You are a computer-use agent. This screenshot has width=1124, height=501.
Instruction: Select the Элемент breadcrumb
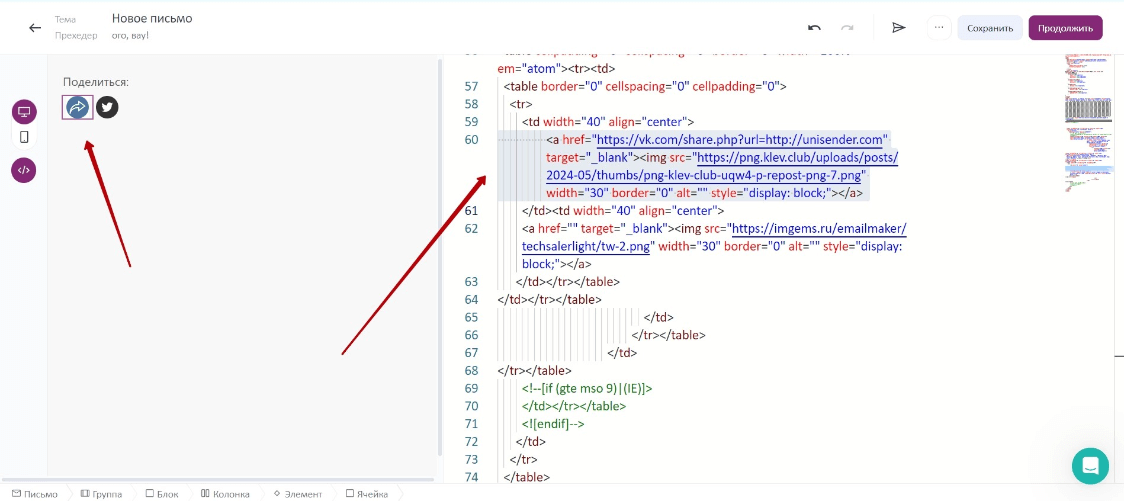click(297, 494)
